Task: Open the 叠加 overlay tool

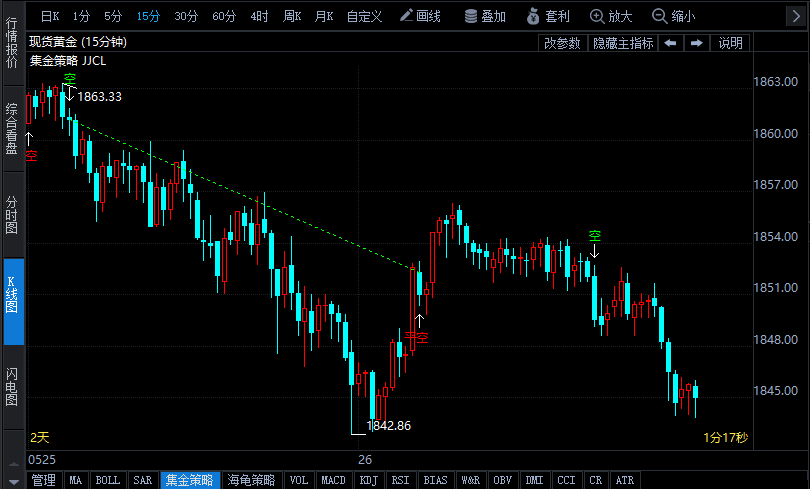Action: point(485,16)
